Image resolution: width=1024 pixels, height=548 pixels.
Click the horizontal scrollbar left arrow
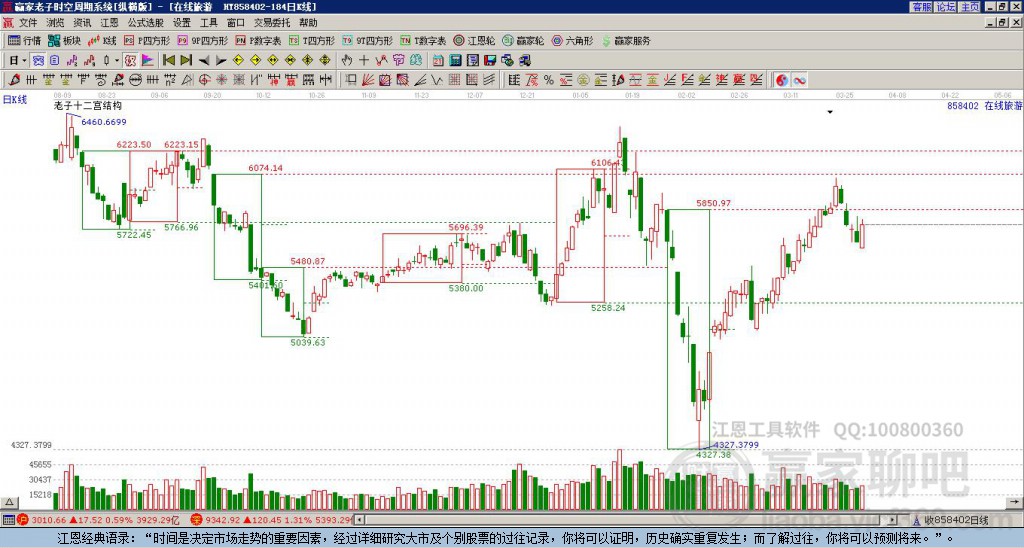point(360,520)
